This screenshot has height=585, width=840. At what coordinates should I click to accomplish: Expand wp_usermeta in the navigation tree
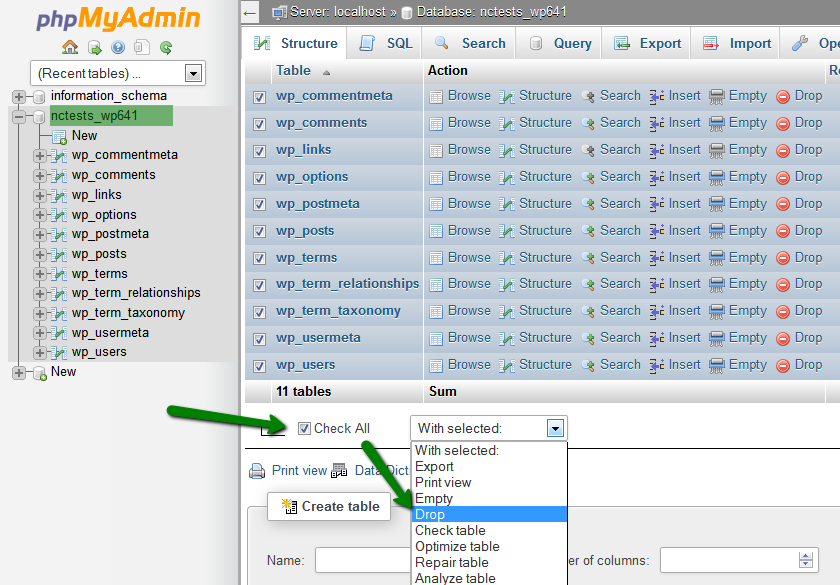39,333
